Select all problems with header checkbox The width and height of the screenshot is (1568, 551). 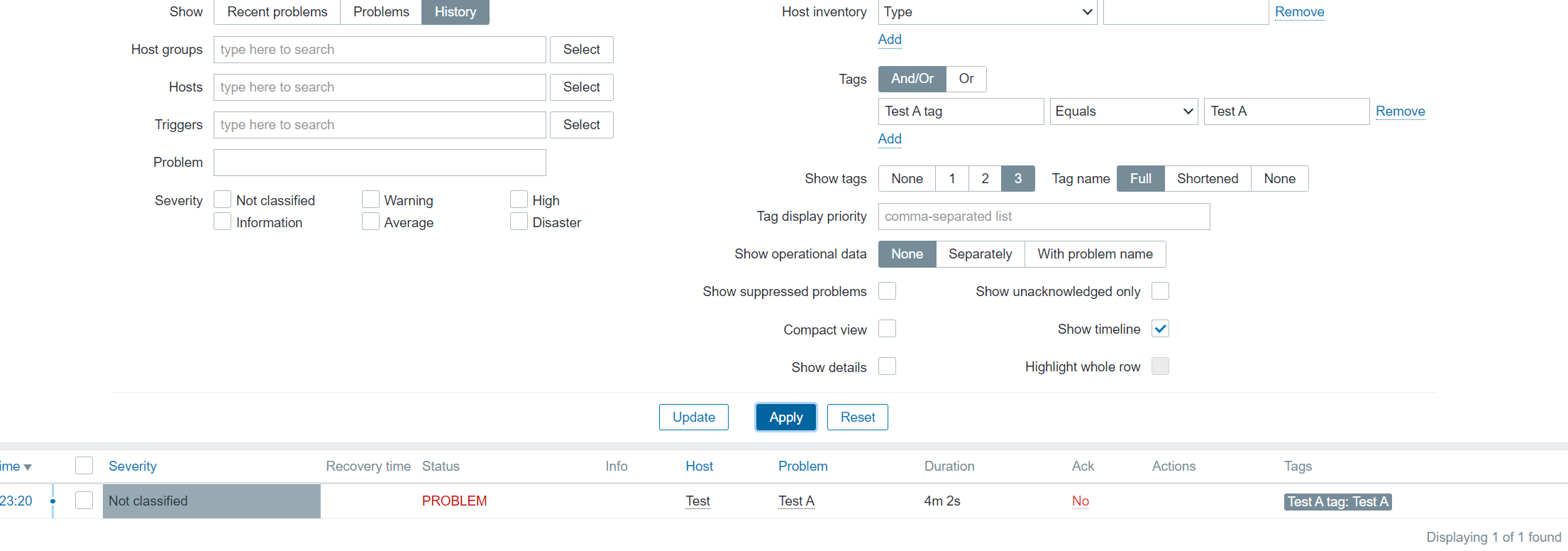click(x=84, y=466)
